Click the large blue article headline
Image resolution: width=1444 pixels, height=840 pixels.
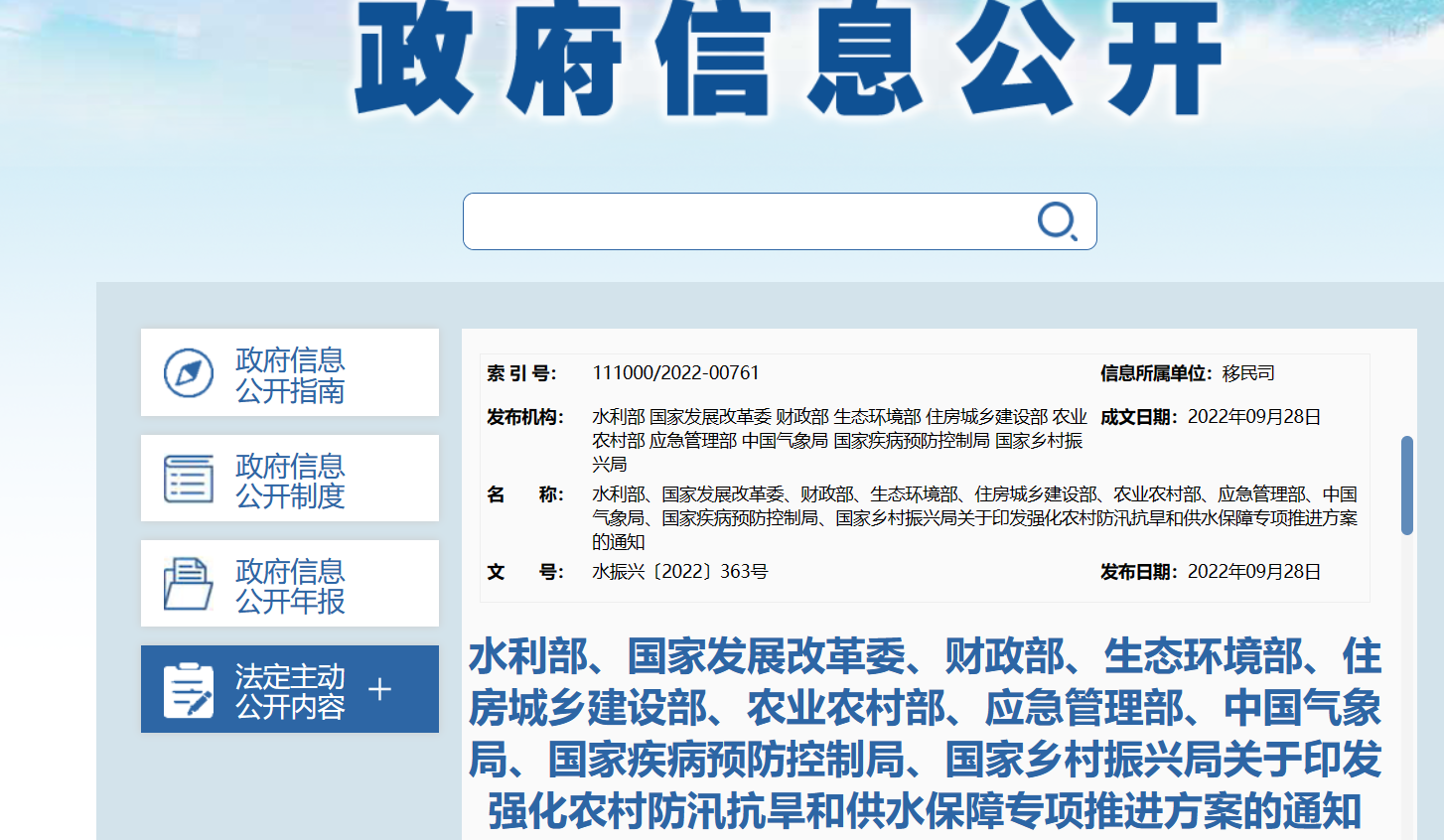925,734
